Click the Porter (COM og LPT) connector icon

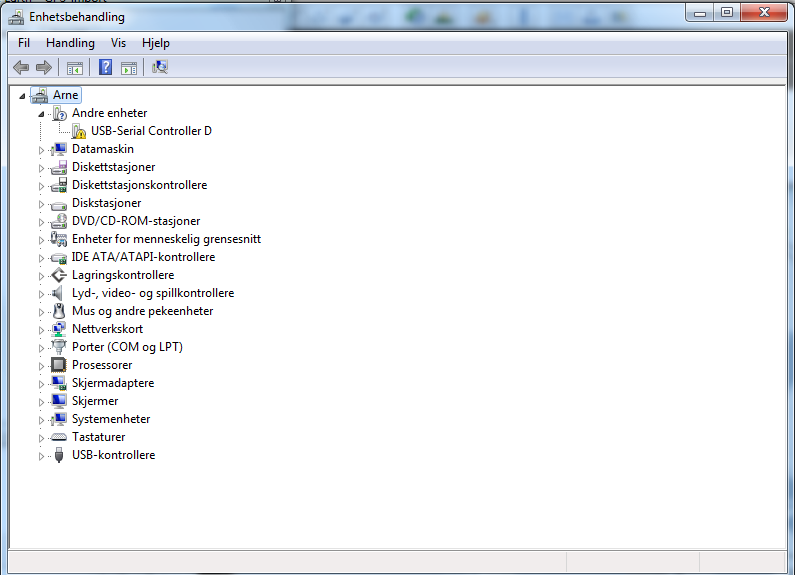click(x=59, y=347)
